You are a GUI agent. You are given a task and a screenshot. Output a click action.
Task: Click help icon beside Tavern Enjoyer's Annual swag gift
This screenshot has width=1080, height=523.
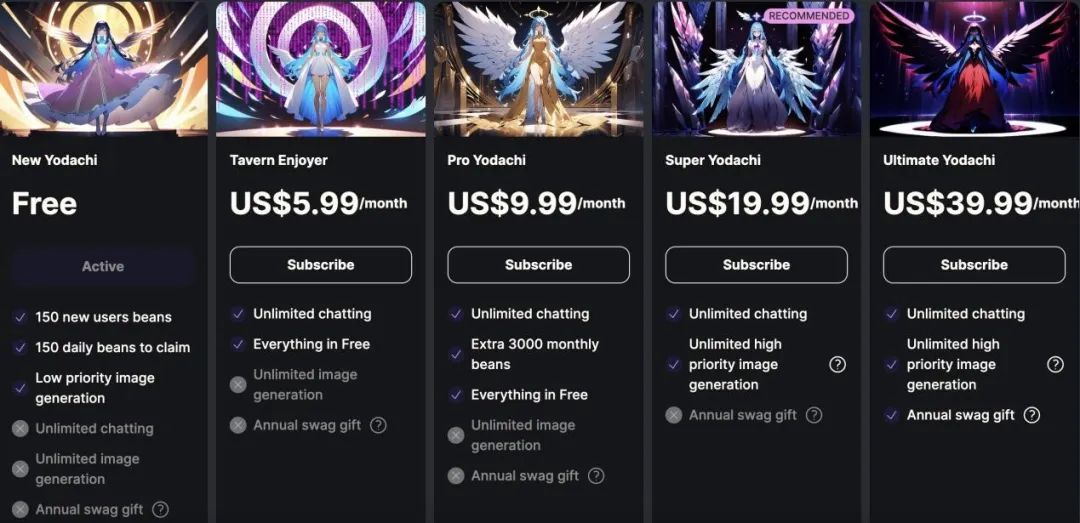tap(378, 425)
